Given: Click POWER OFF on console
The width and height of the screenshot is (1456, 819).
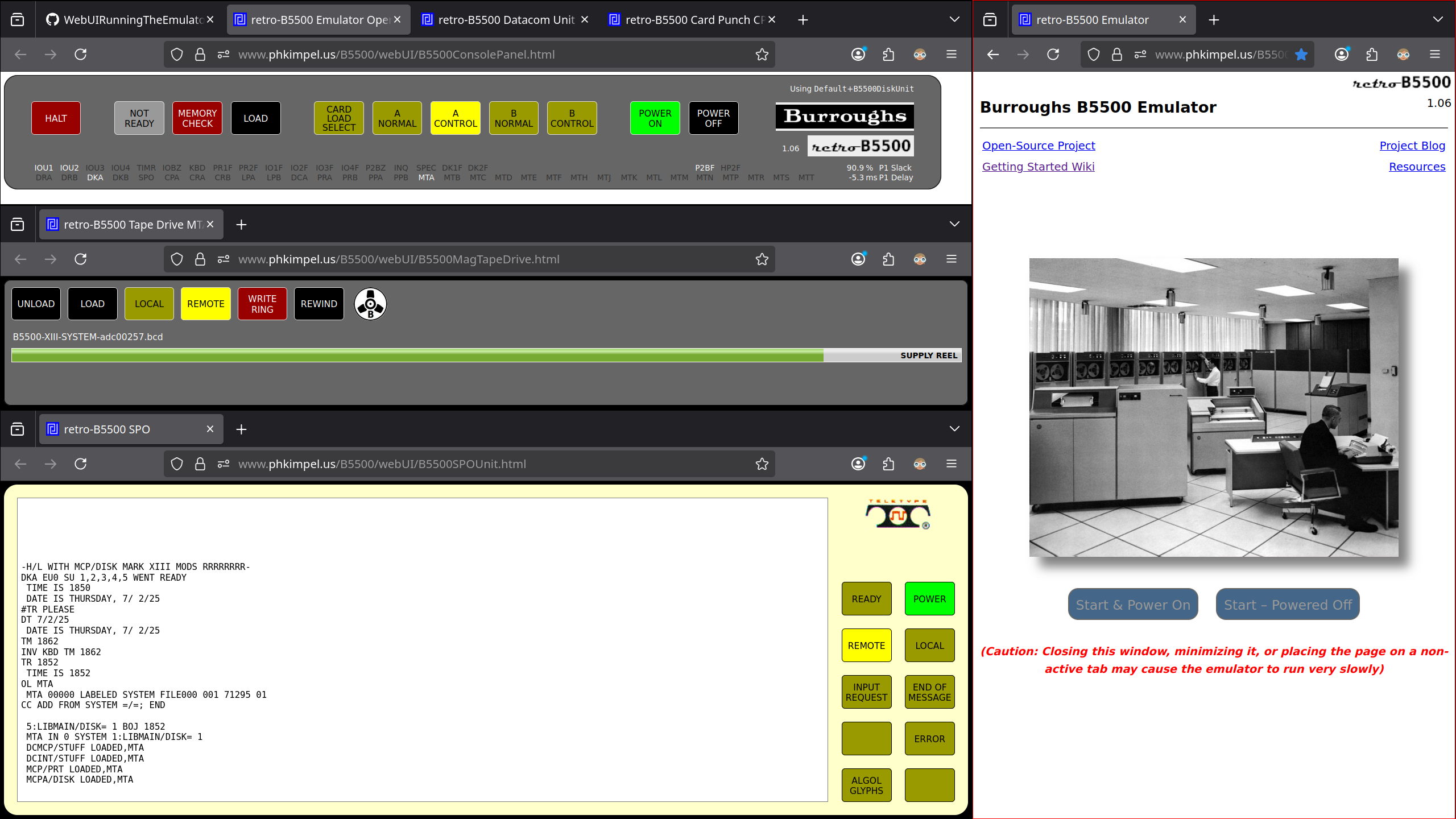Looking at the screenshot, I should tap(713, 118).
